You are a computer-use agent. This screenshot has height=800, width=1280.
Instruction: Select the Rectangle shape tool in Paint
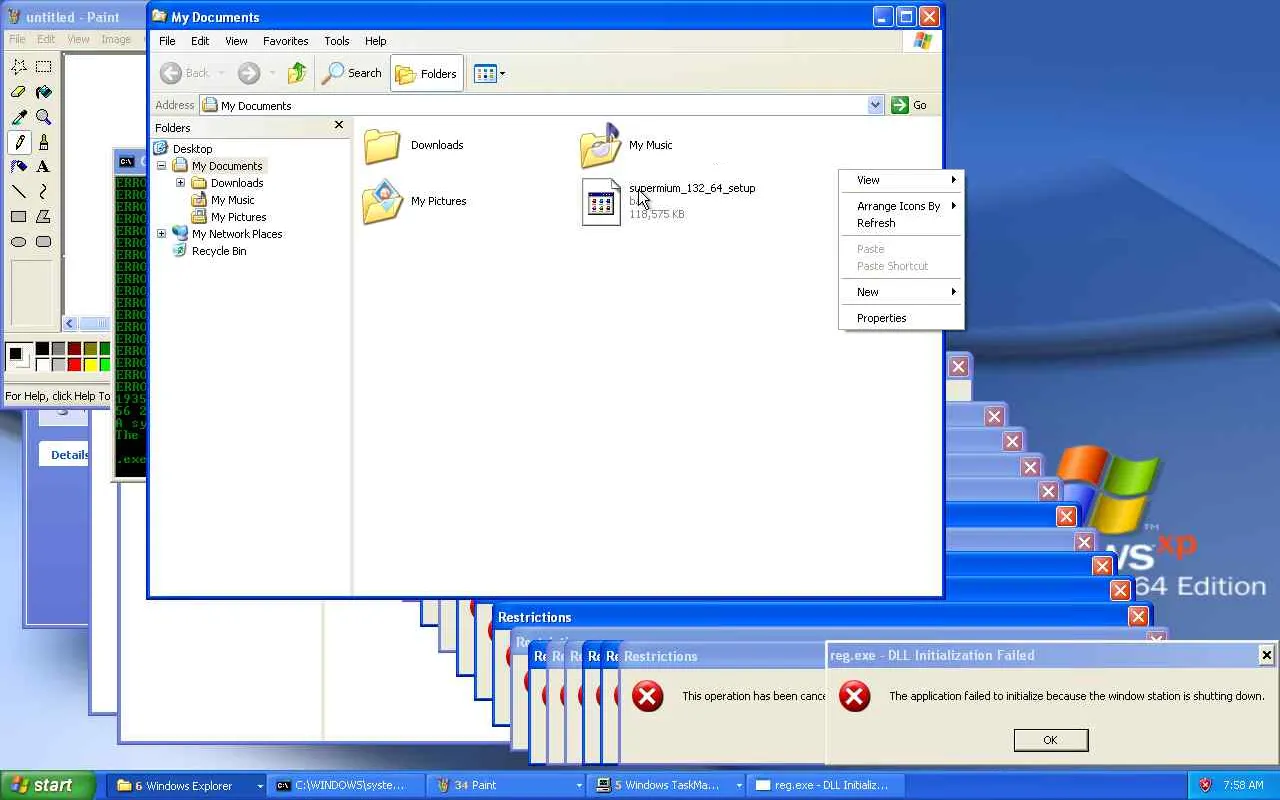pos(19,217)
